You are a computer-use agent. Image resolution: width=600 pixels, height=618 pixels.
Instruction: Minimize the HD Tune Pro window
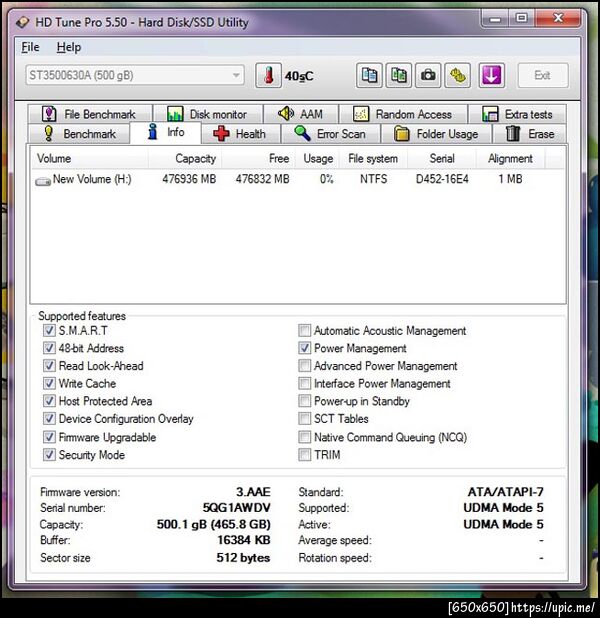coord(495,18)
